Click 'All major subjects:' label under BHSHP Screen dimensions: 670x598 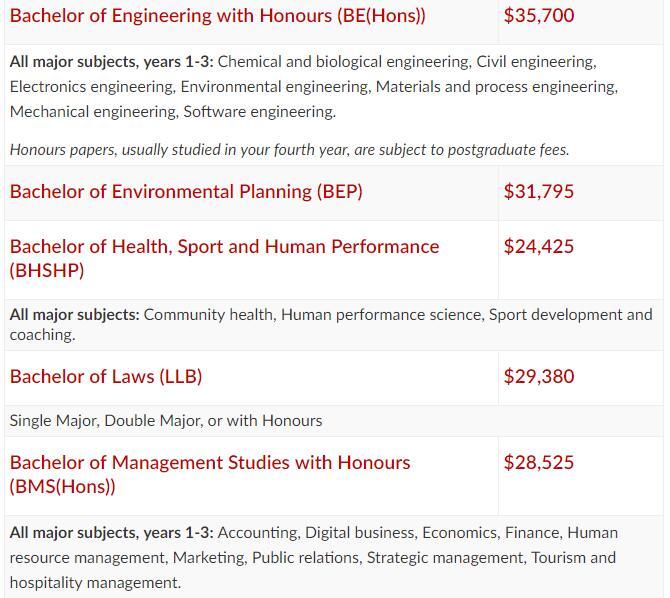(x=75, y=315)
